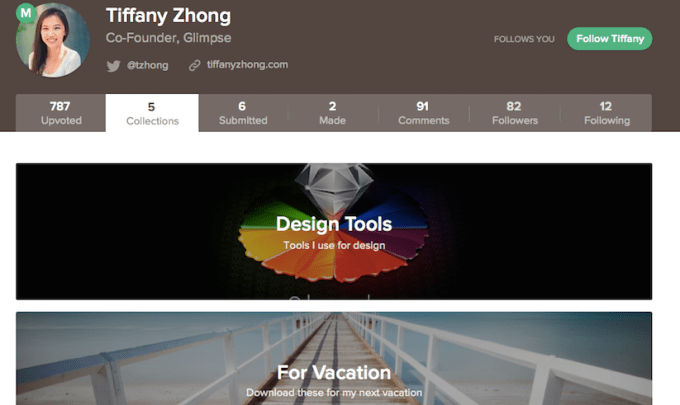680x405 pixels.
Task: Open the Submitted tab
Action: tap(243, 113)
